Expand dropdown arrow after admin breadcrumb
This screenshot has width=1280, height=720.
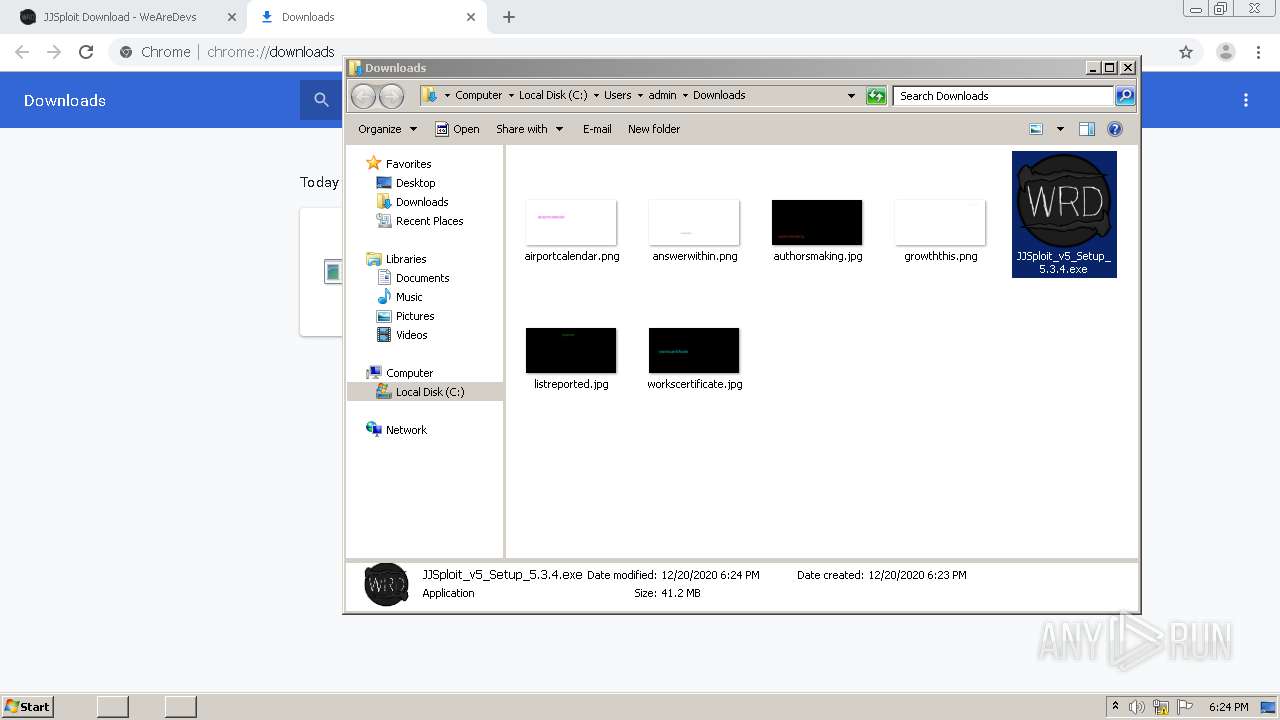coord(685,96)
